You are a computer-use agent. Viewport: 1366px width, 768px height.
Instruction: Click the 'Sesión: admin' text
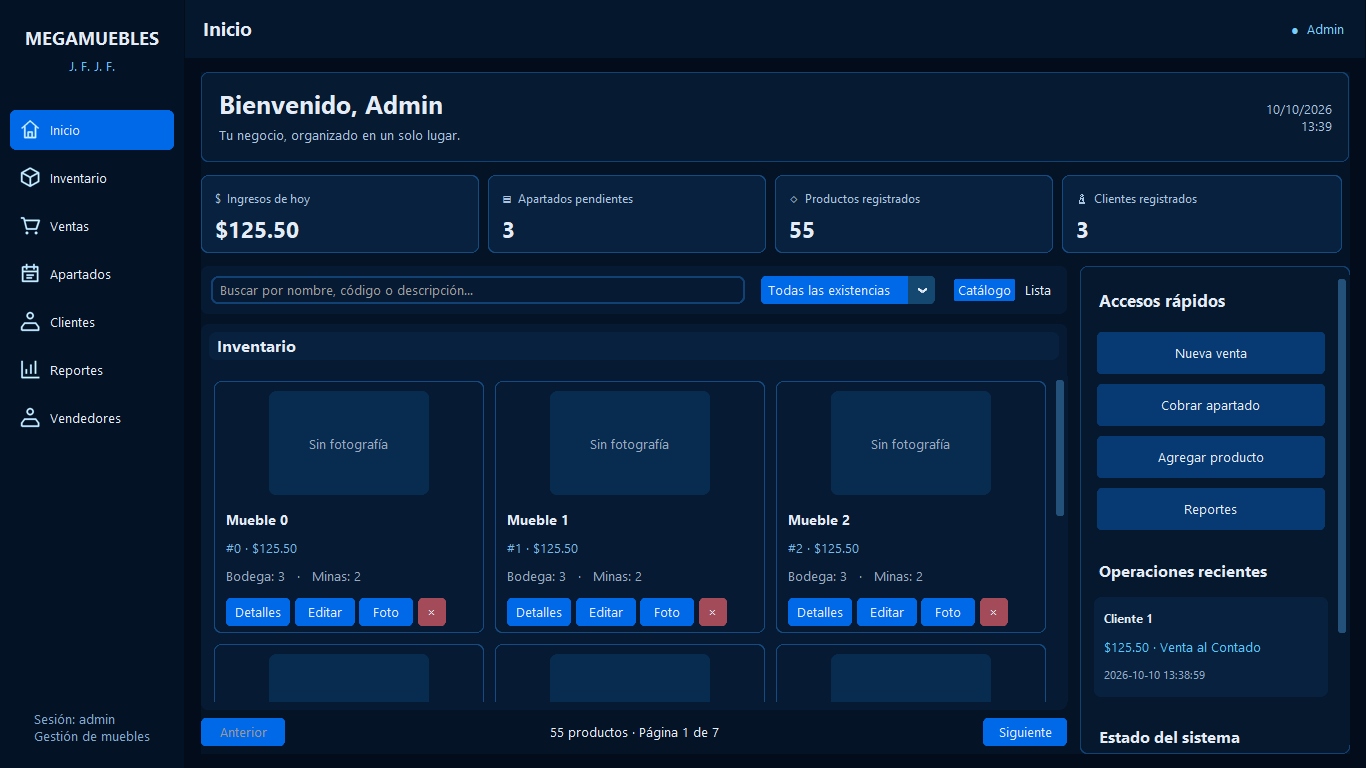(x=74, y=719)
